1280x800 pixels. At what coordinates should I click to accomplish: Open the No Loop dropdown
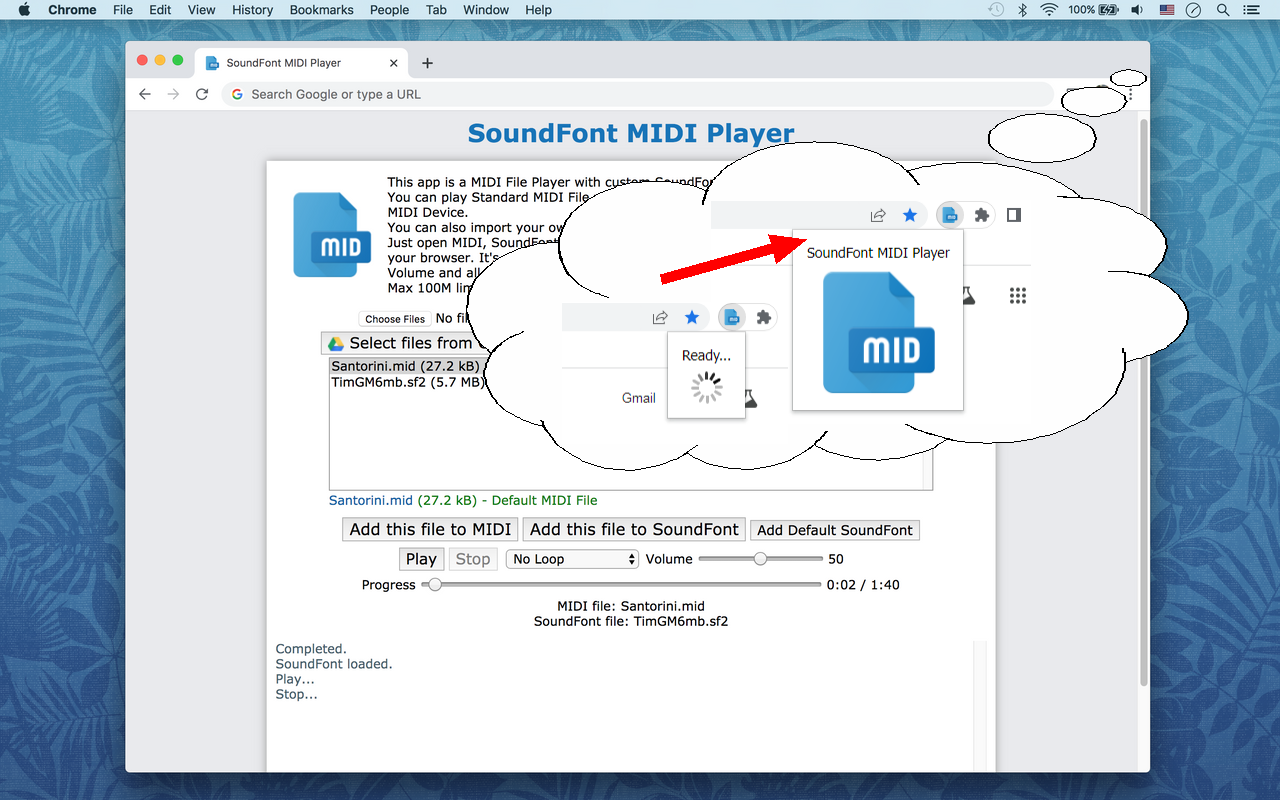pyautogui.click(x=572, y=559)
